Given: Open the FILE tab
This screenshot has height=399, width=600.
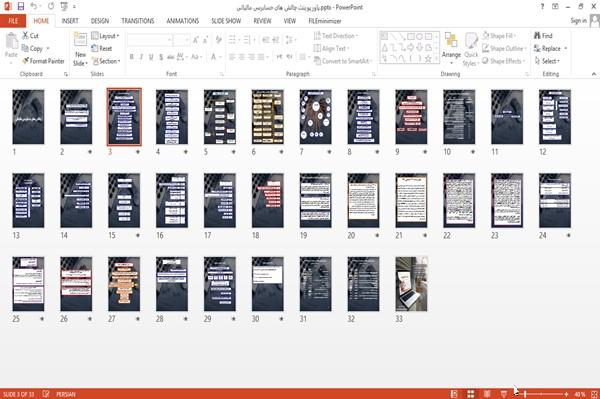Looking at the screenshot, I should [x=13, y=21].
